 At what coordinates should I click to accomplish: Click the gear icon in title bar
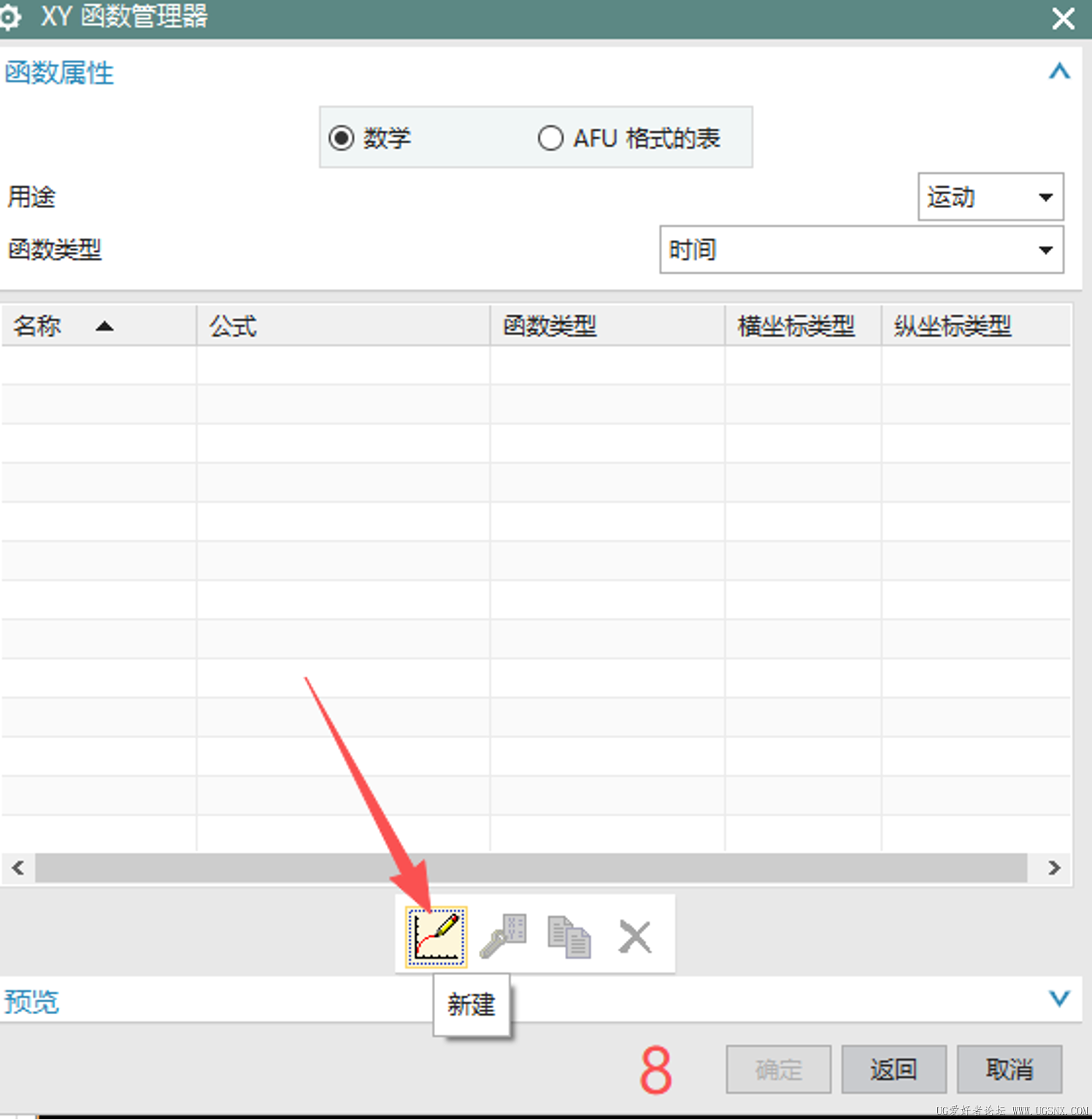[9, 18]
